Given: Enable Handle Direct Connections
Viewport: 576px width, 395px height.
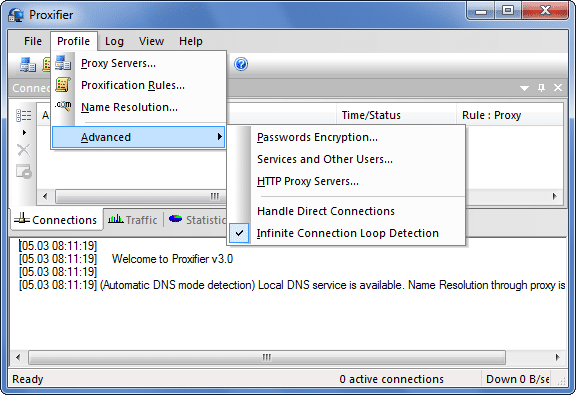Looking at the screenshot, I should pyautogui.click(x=346, y=211).
